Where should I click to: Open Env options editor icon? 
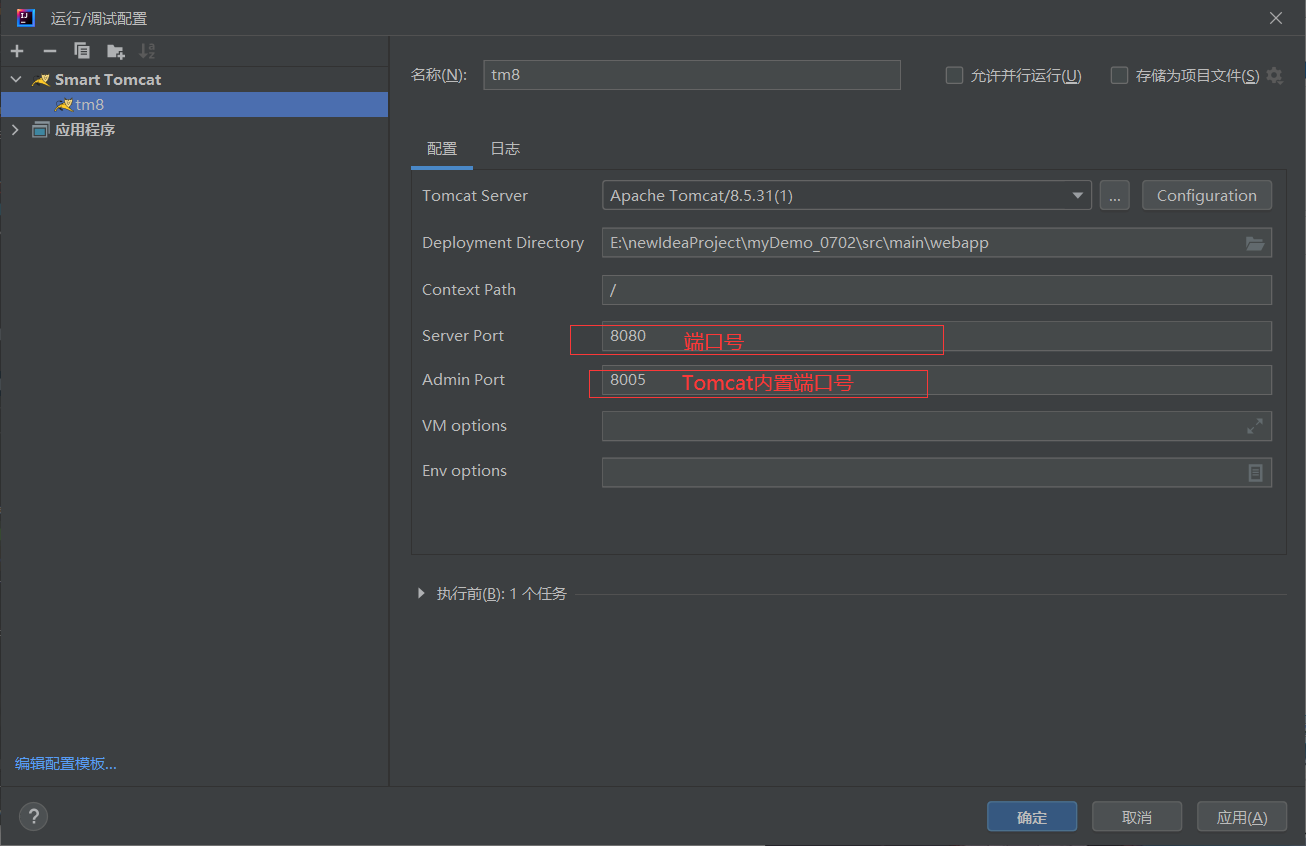tap(1256, 472)
